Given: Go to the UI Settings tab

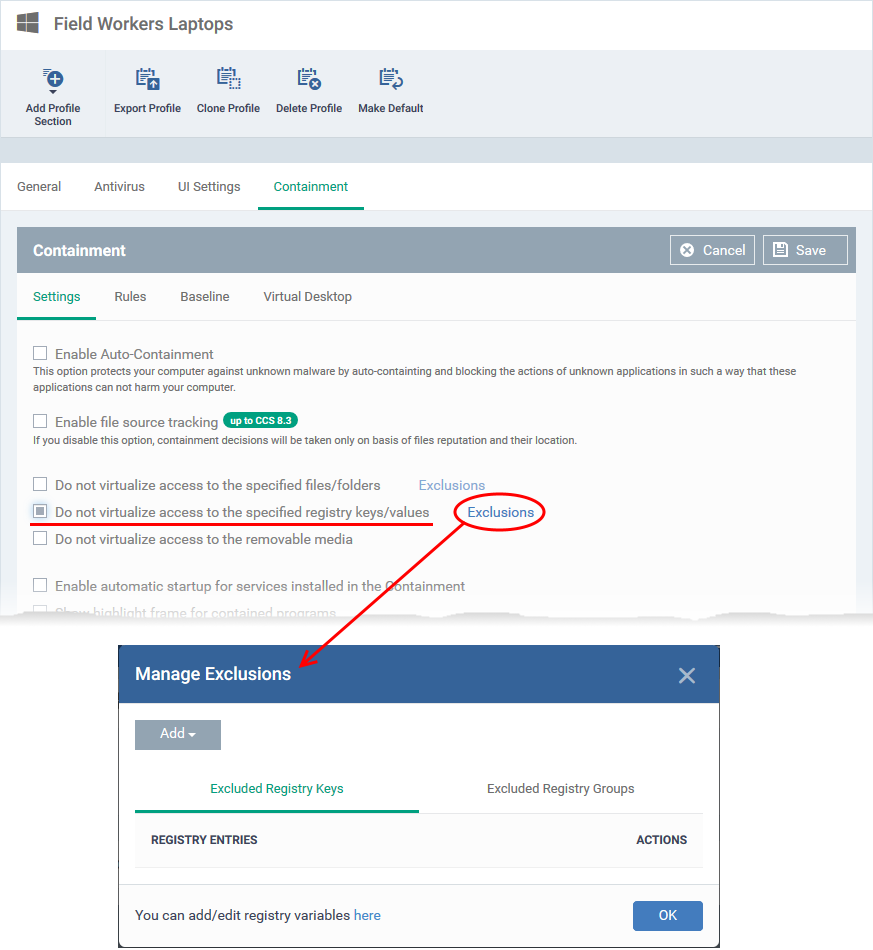Looking at the screenshot, I should tap(209, 187).
